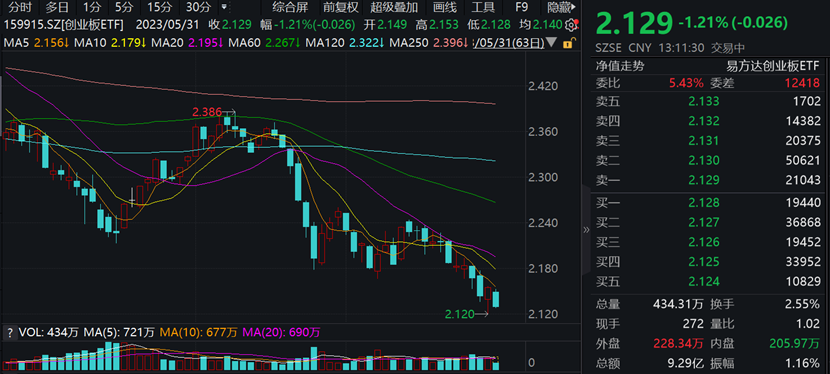The height and width of the screenshot is (374, 830).
Task: Click the 卖三 price 2.131
Action: 703,141
